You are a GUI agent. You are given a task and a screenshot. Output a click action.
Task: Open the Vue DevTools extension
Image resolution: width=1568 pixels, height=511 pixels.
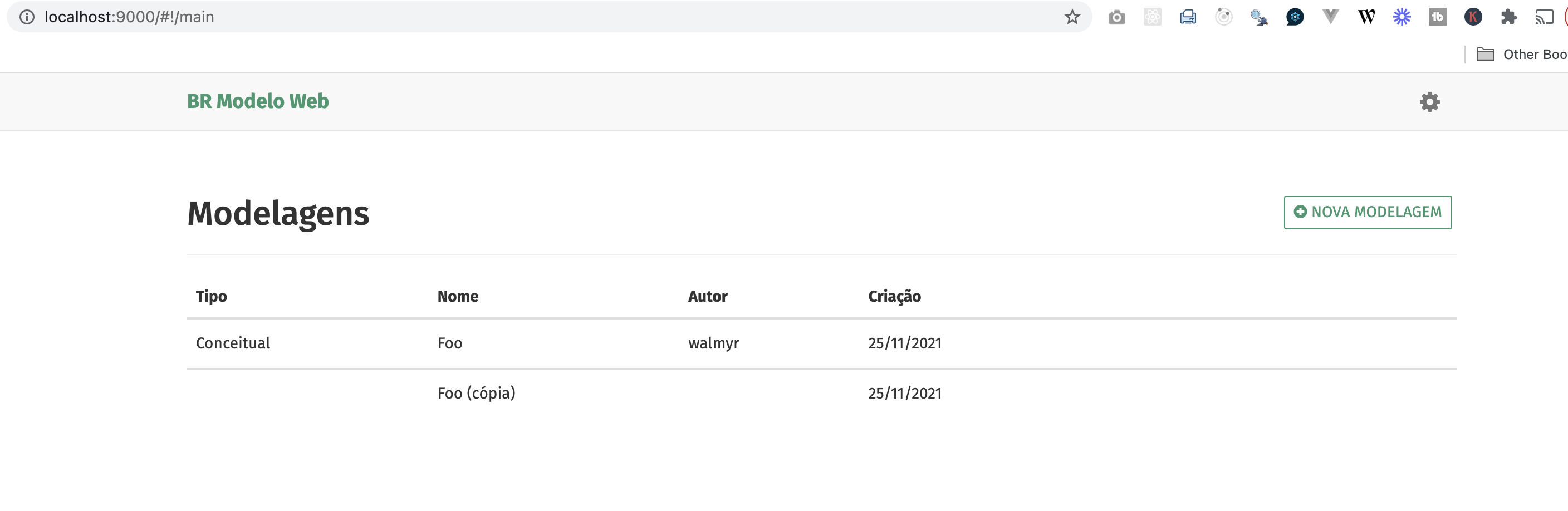(1331, 17)
